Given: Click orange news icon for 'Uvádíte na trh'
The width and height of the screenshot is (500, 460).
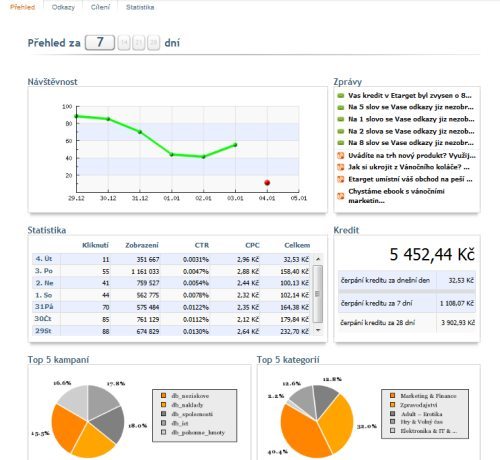Looking at the screenshot, I should pyautogui.click(x=340, y=155).
